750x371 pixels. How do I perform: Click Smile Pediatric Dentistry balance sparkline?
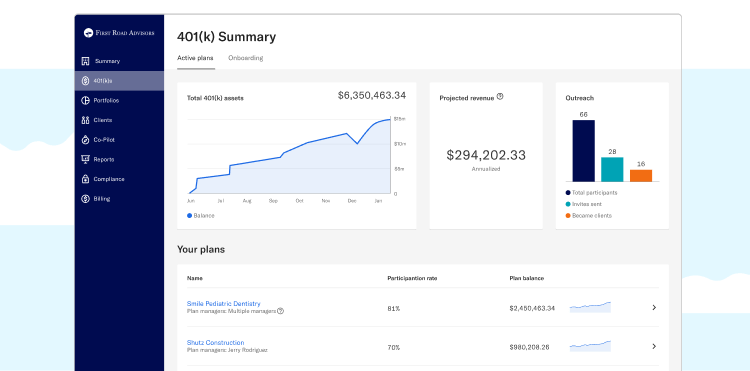click(x=590, y=307)
